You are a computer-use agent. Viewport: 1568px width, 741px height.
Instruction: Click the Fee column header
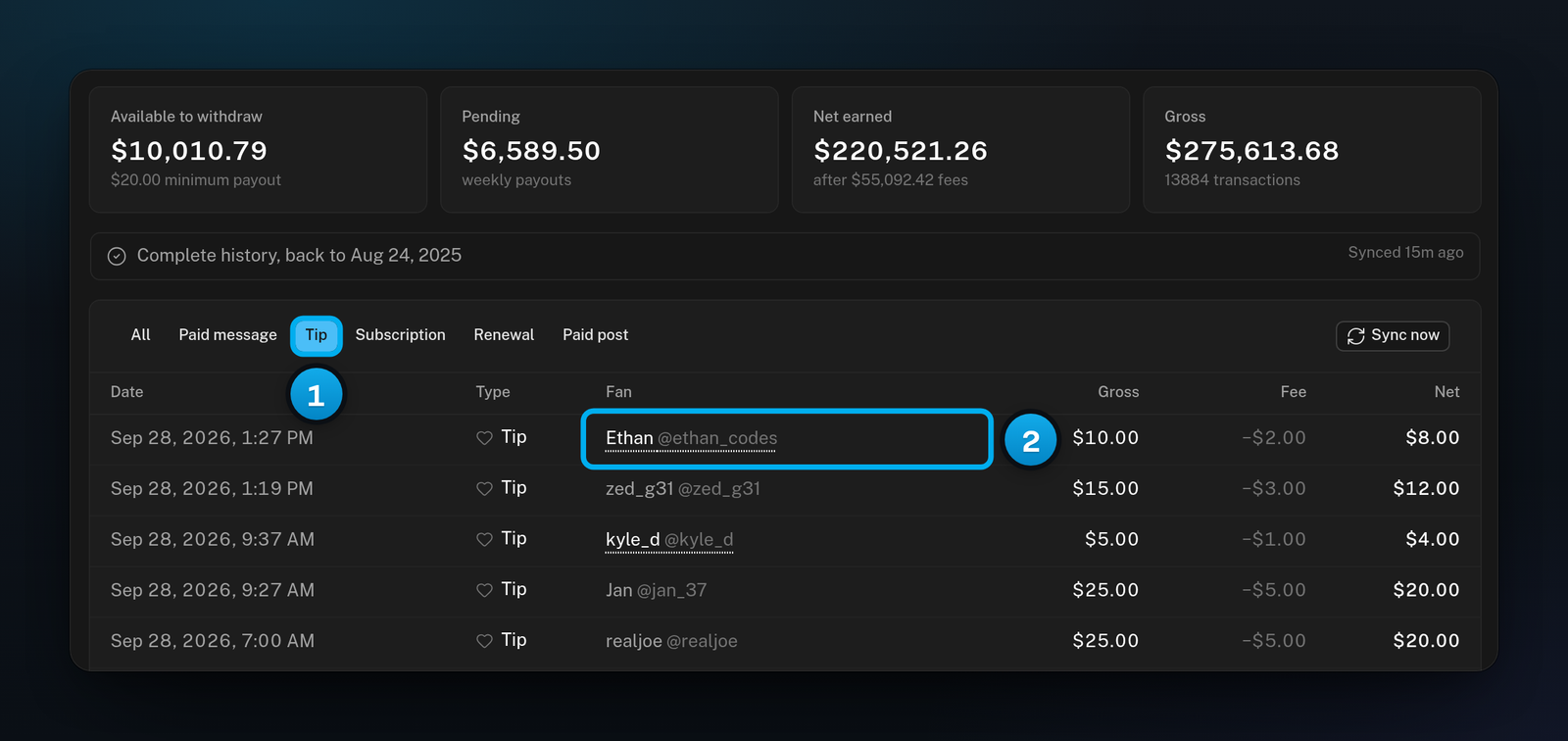tap(1293, 392)
